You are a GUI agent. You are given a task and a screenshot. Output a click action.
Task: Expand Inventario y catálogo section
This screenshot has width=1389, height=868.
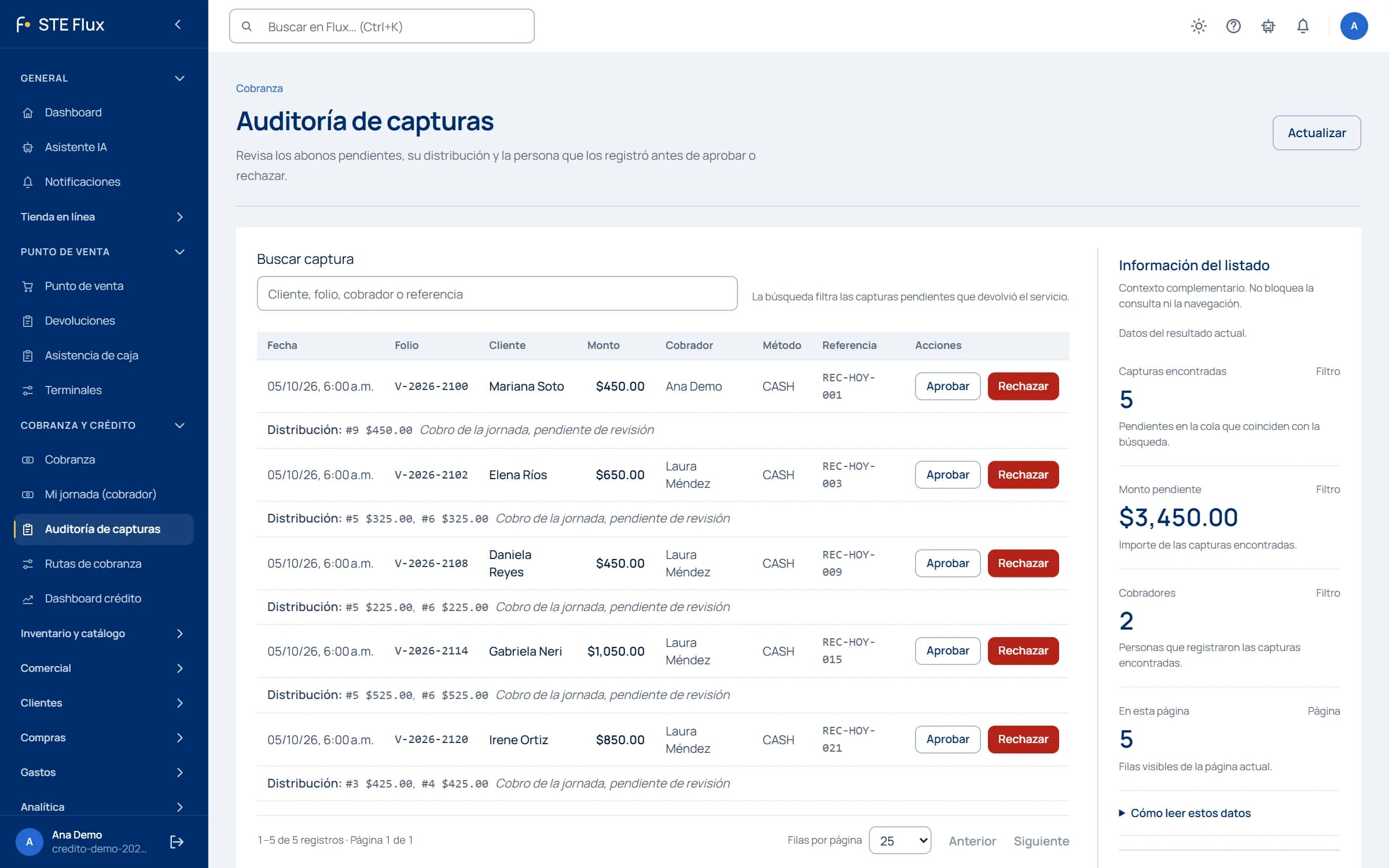pyautogui.click(x=104, y=633)
